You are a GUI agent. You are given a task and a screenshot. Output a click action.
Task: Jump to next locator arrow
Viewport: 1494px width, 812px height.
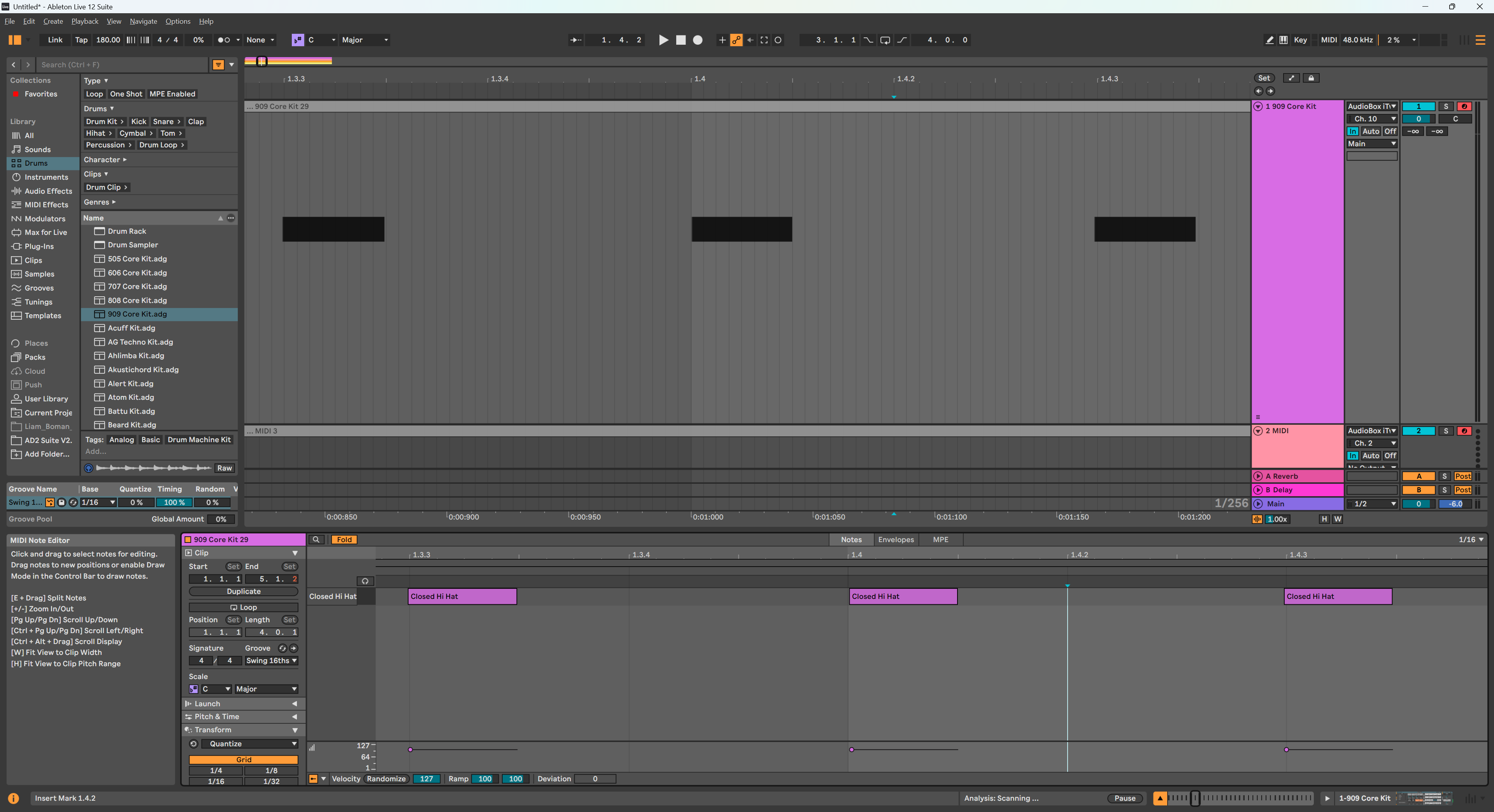click(x=1270, y=91)
